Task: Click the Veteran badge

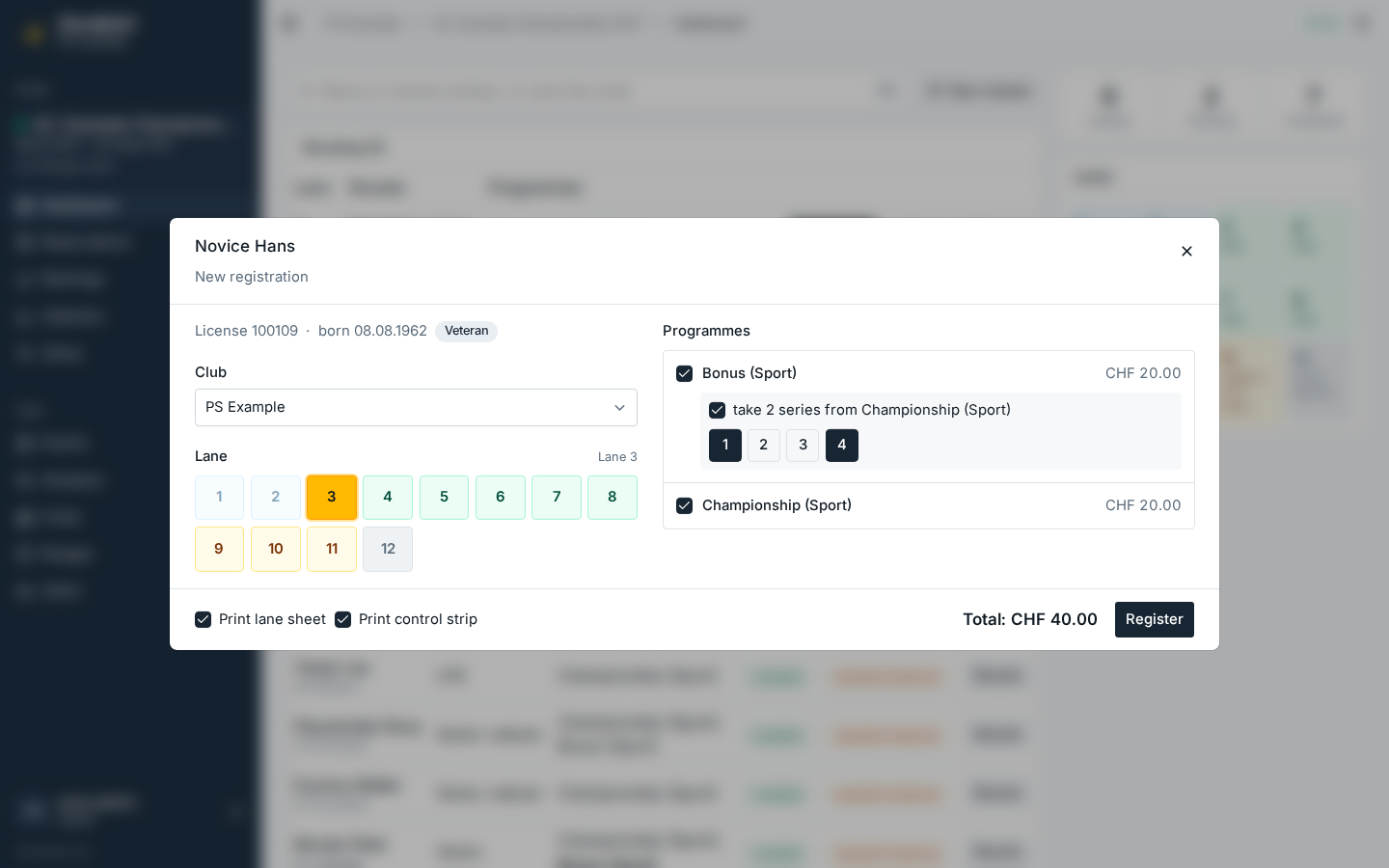Action: coord(466,331)
